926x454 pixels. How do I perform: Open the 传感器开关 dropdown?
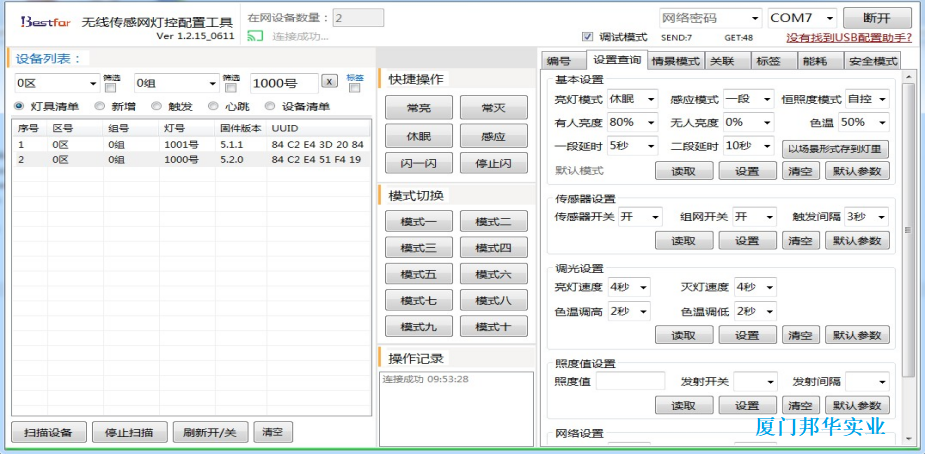(x=640, y=217)
